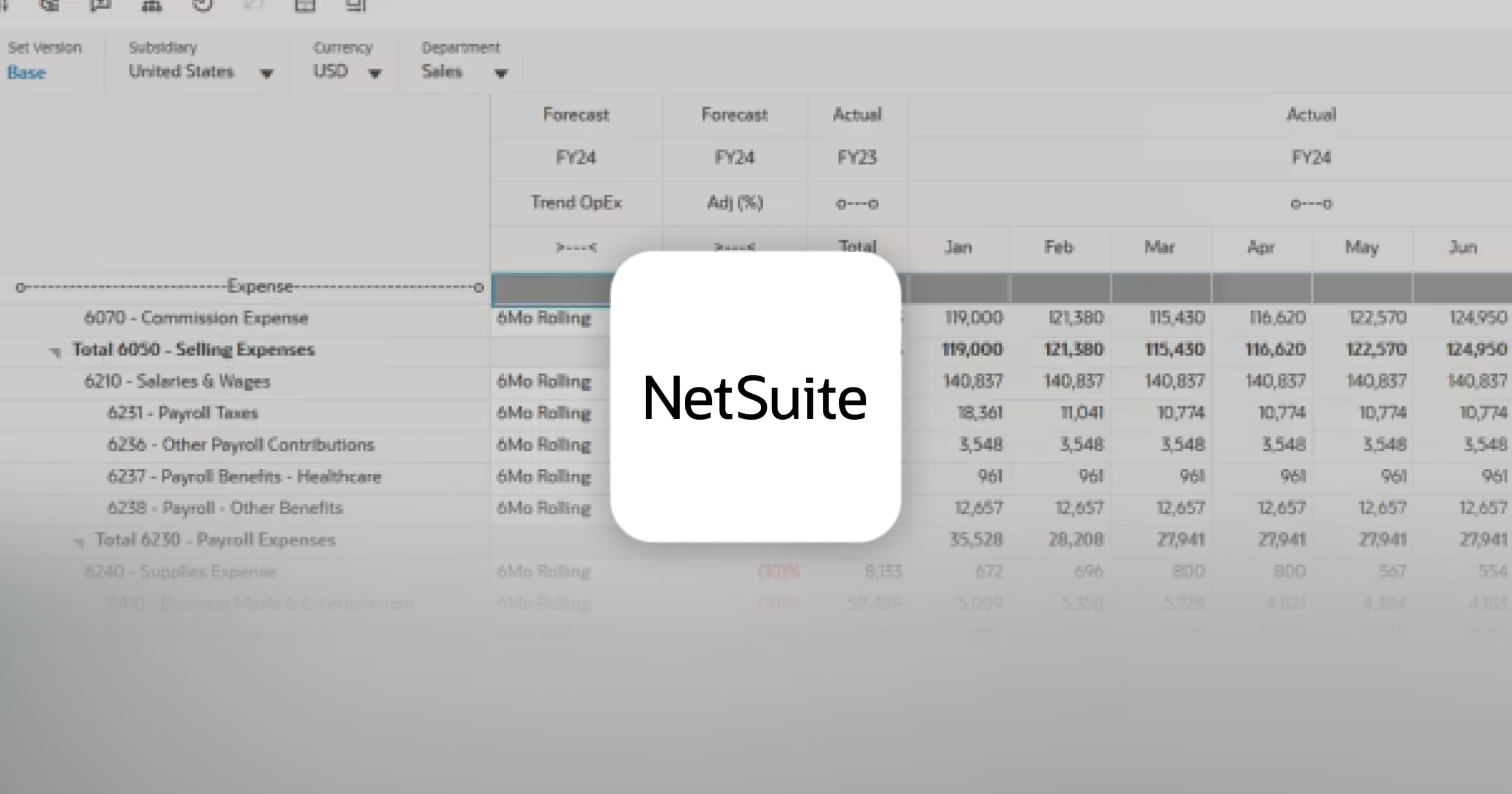Select the organization hierarchy toolbar icon

(x=151, y=6)
